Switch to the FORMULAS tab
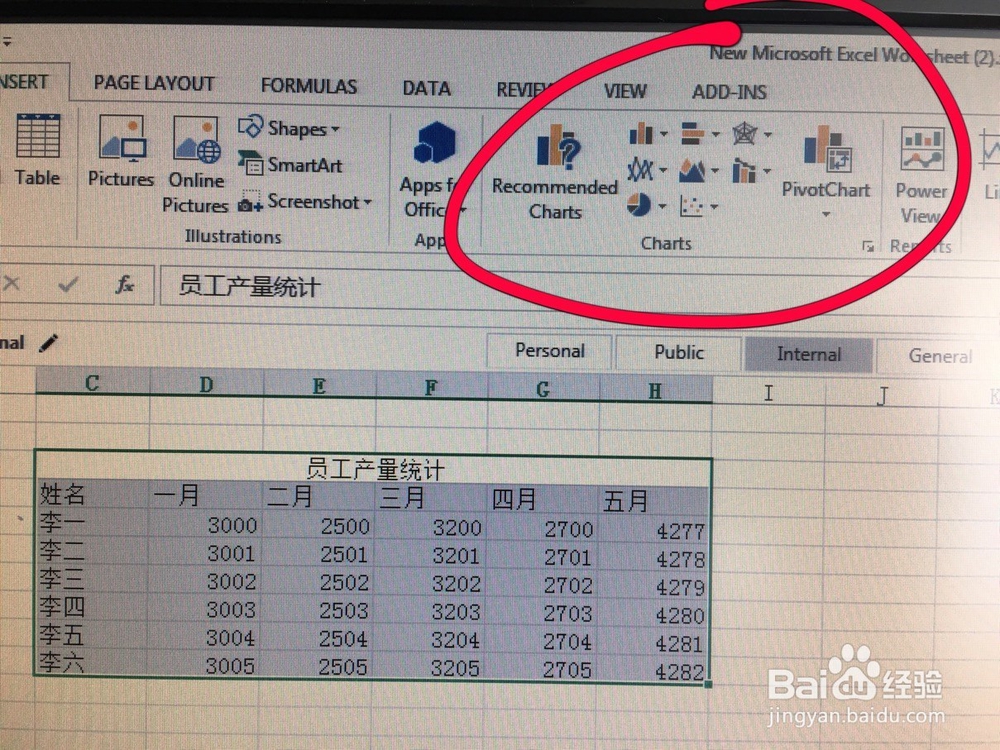The image size is (1000, 750). pos(309,86)
